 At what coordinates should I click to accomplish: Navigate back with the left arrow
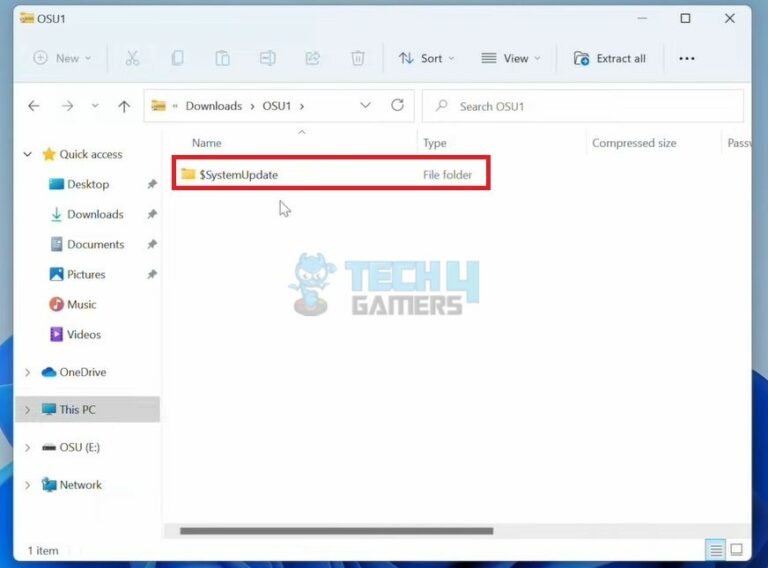[34, 106]
